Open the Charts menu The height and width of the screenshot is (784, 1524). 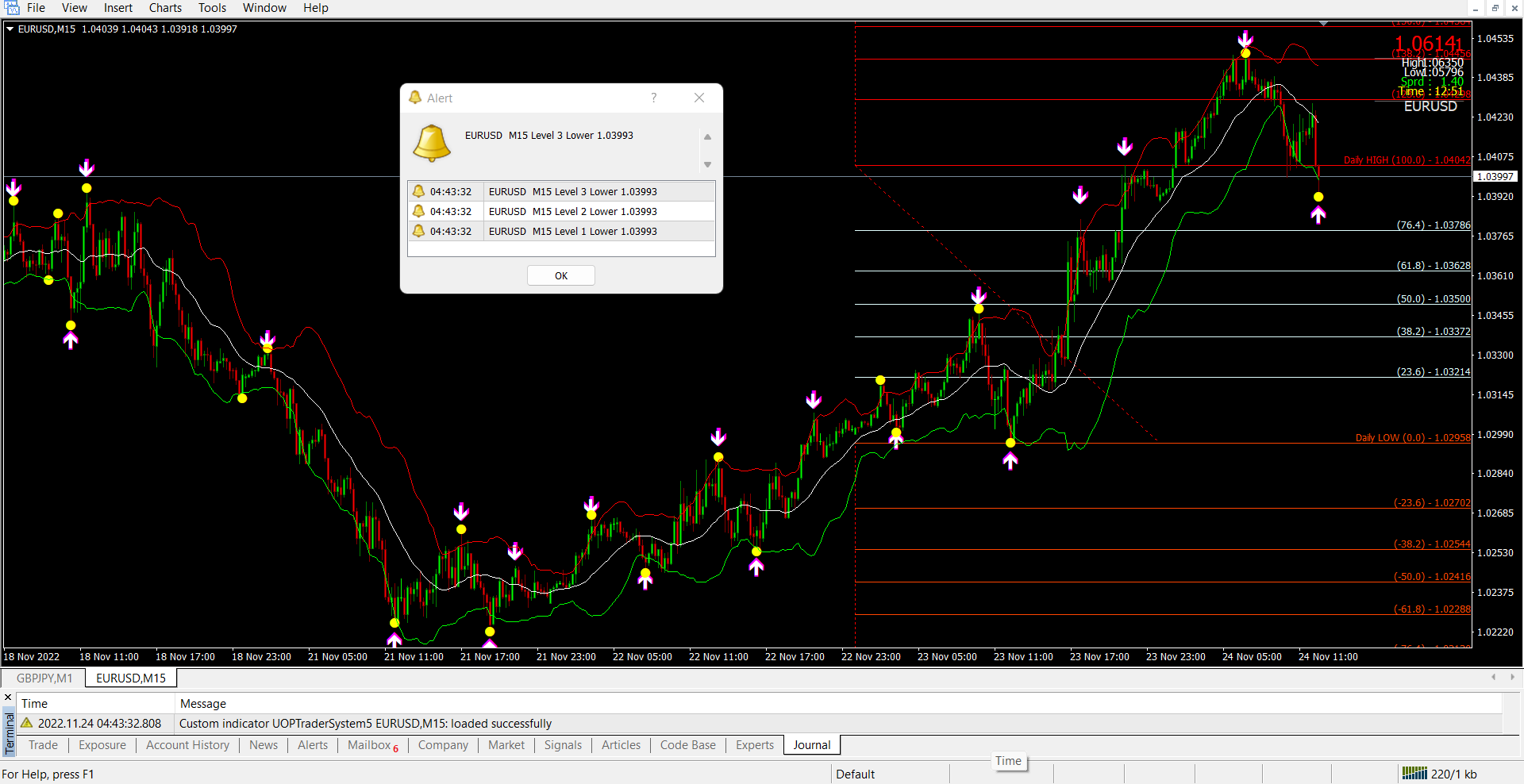point(165,8)
